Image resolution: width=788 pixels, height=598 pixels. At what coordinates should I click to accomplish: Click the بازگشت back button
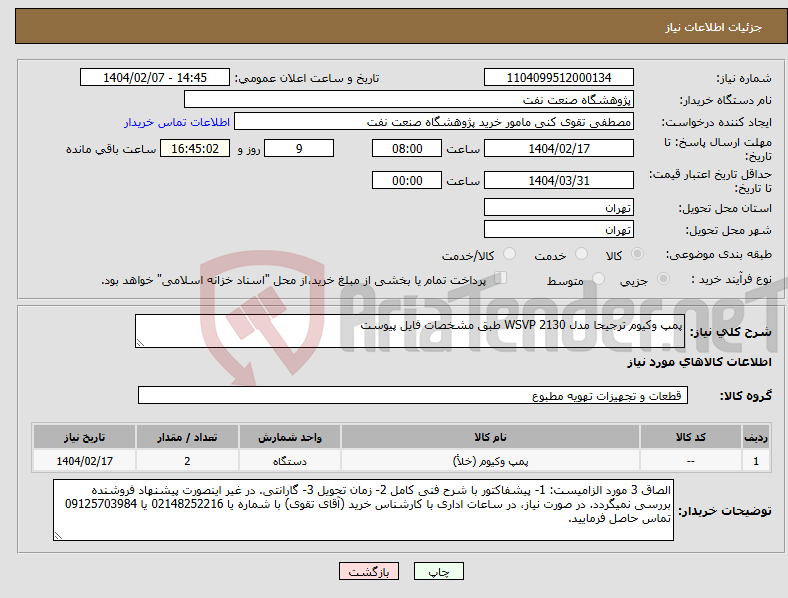tap(369, 571)
